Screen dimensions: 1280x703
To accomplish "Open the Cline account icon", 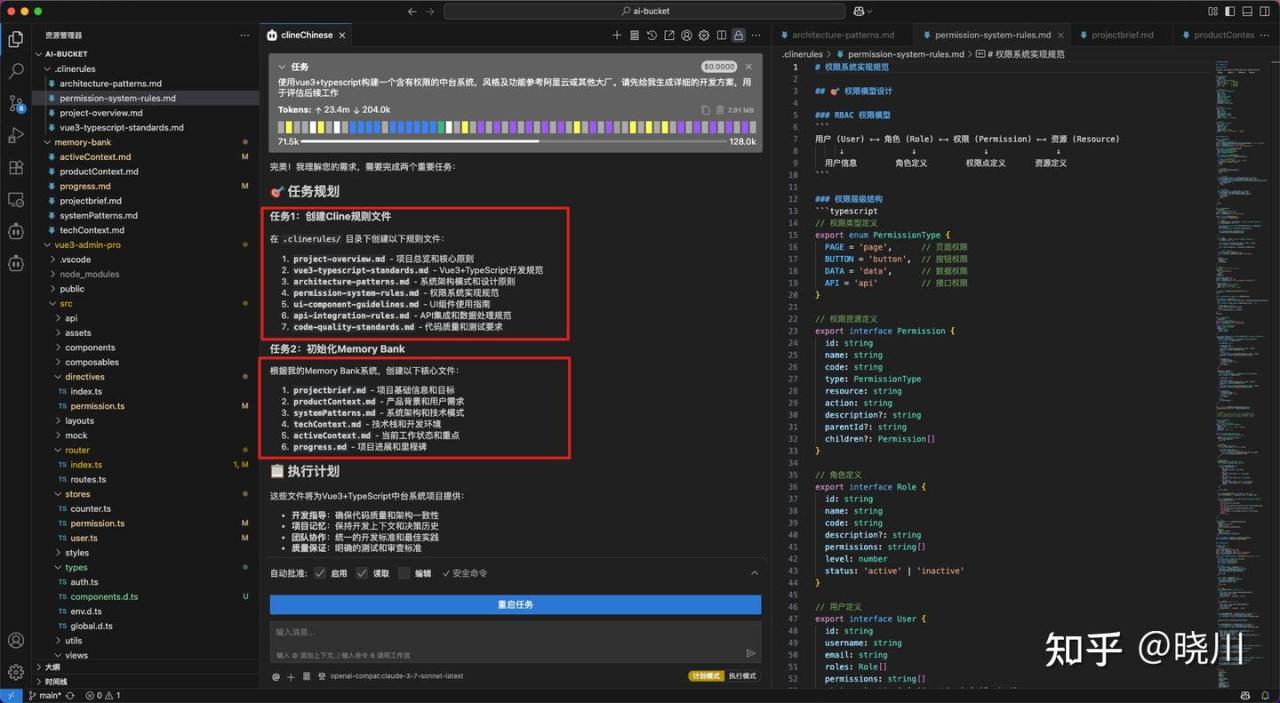I will (x=687, y=35).
